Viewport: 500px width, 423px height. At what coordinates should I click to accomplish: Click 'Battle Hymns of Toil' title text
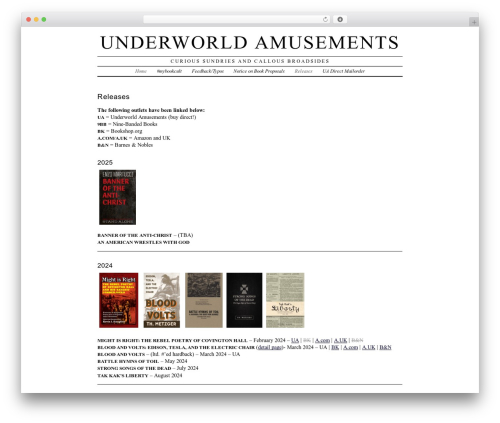[128, 361]
